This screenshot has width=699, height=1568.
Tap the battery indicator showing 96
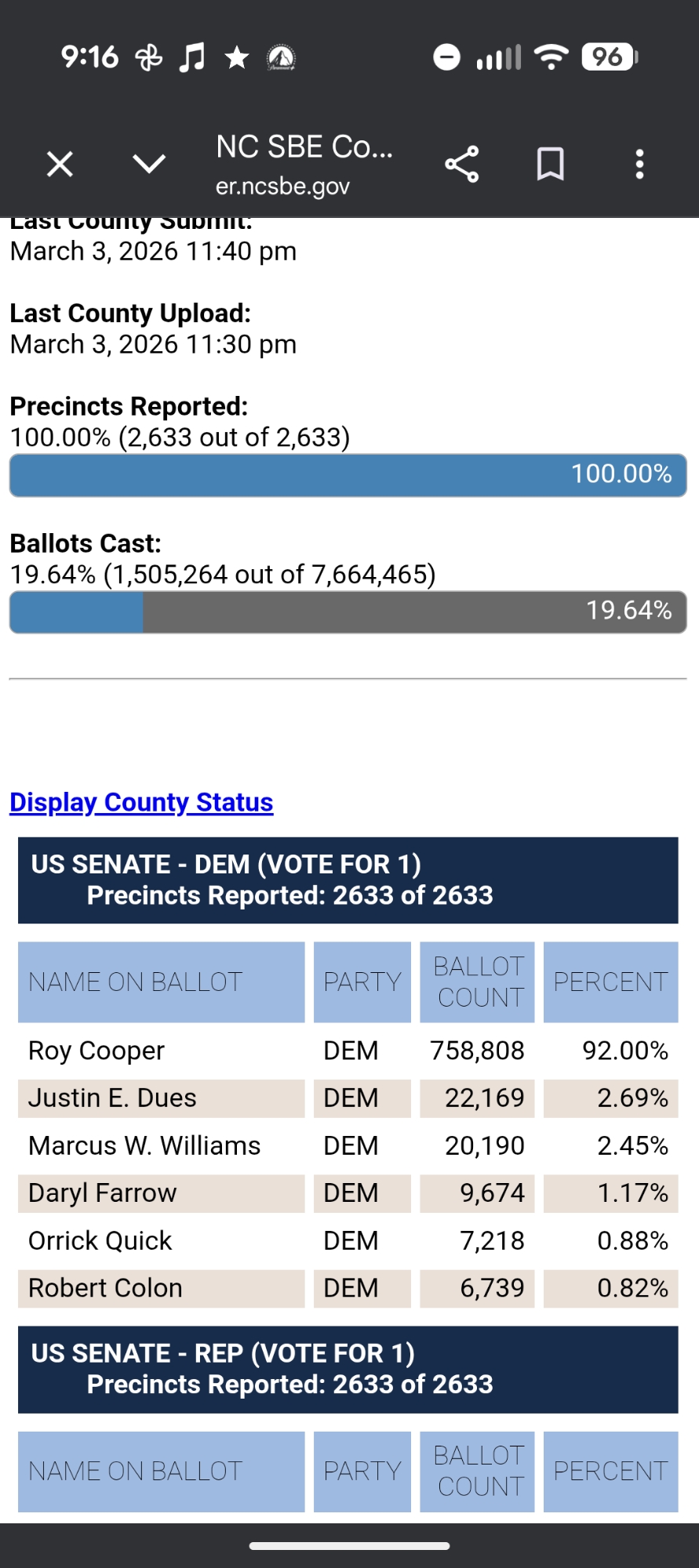coord(610,56)
